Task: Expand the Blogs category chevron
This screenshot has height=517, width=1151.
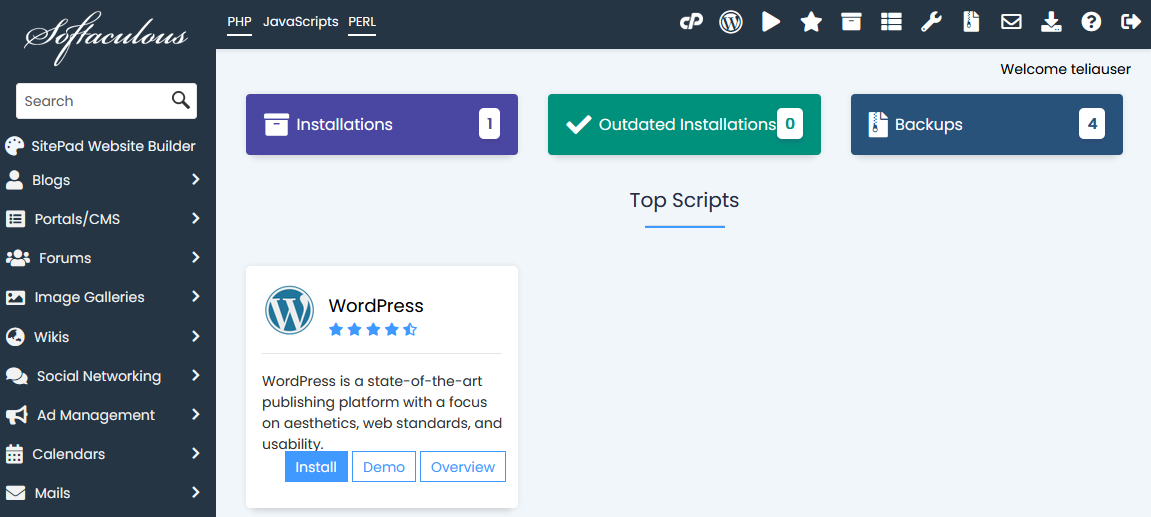Action: [196, 179]
